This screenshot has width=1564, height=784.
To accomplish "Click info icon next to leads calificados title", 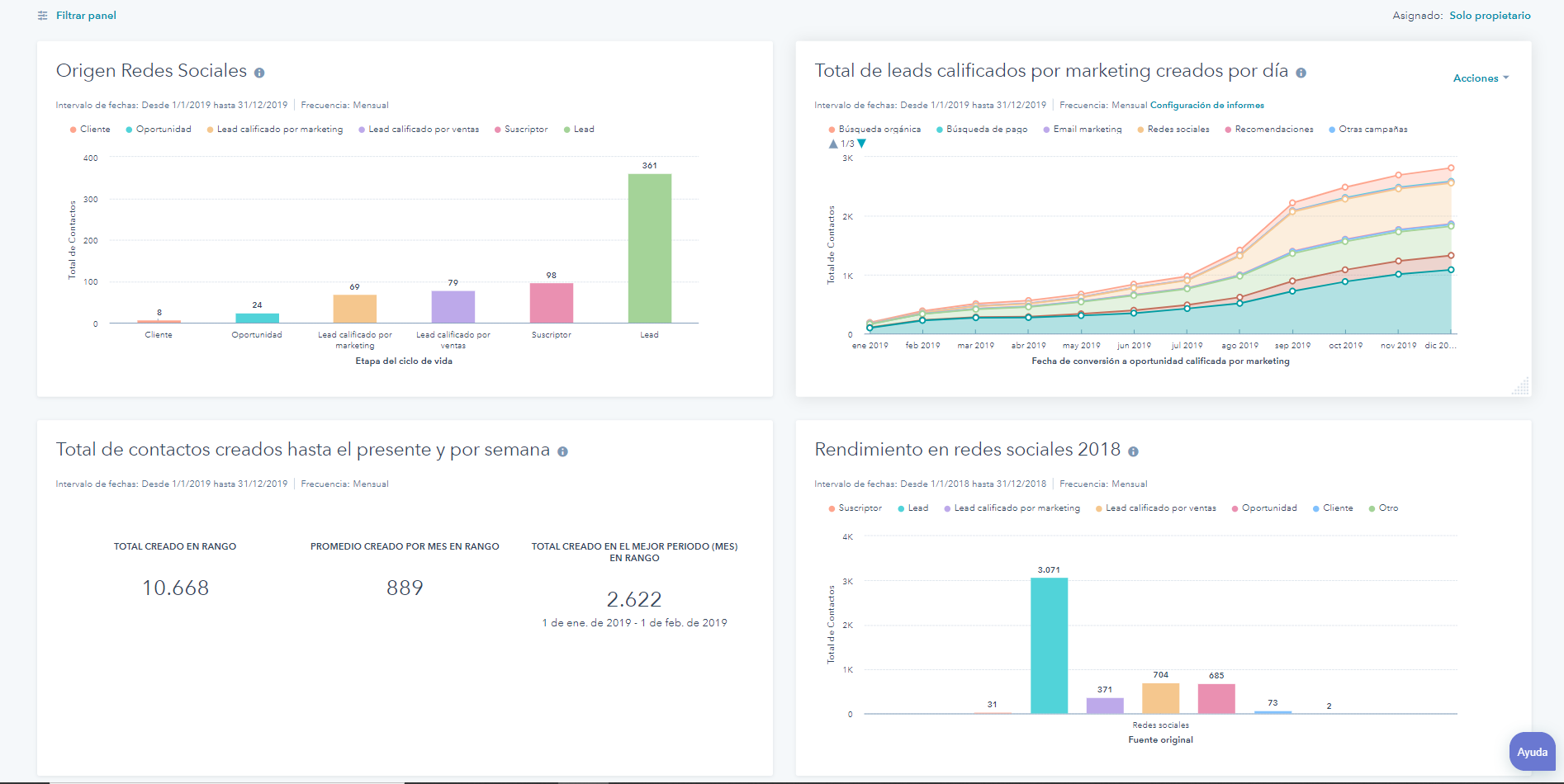I will 1301,73.
